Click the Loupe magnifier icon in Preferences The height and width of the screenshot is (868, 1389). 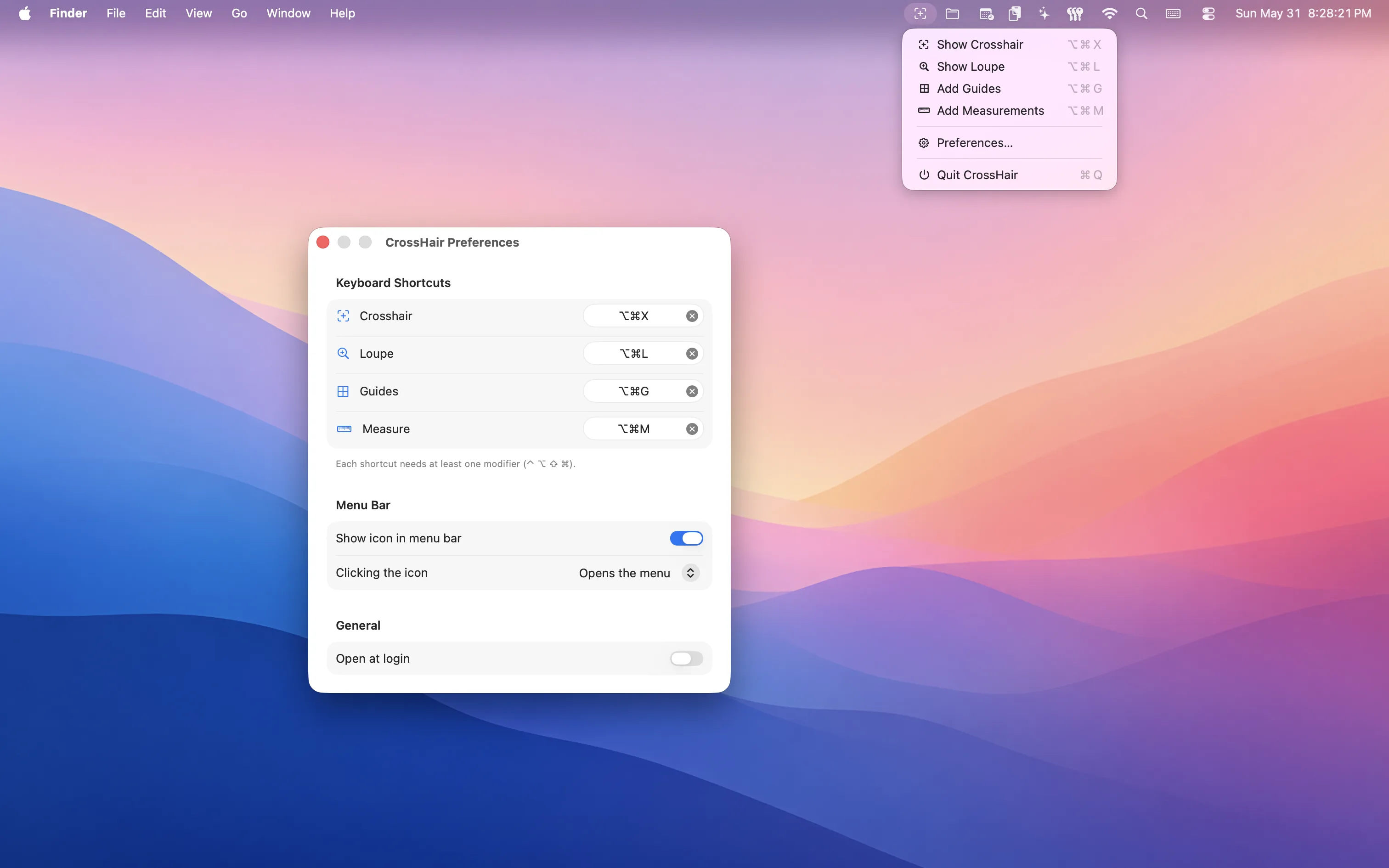(x=343, y=354)
